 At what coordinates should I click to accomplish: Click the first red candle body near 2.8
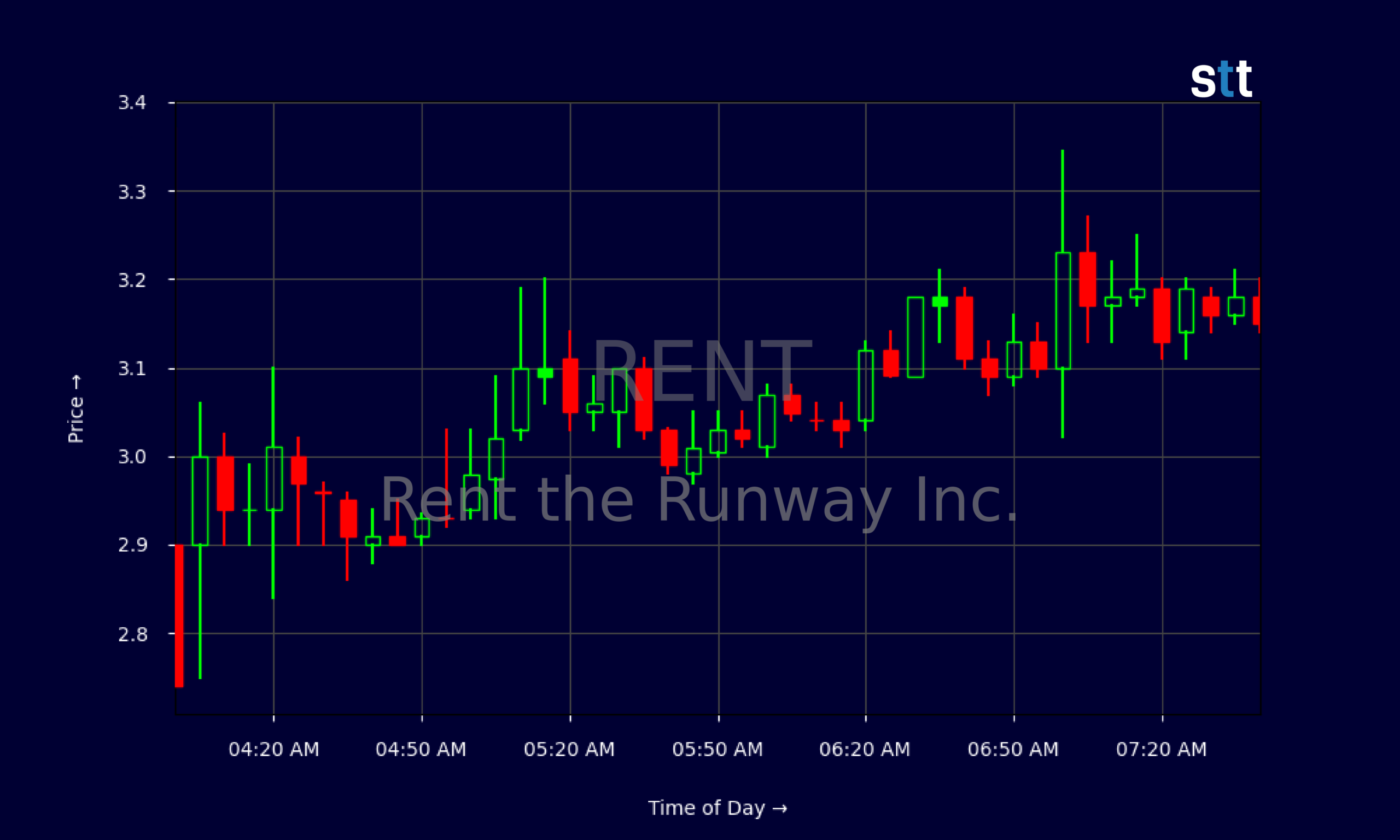coord(179,616)
